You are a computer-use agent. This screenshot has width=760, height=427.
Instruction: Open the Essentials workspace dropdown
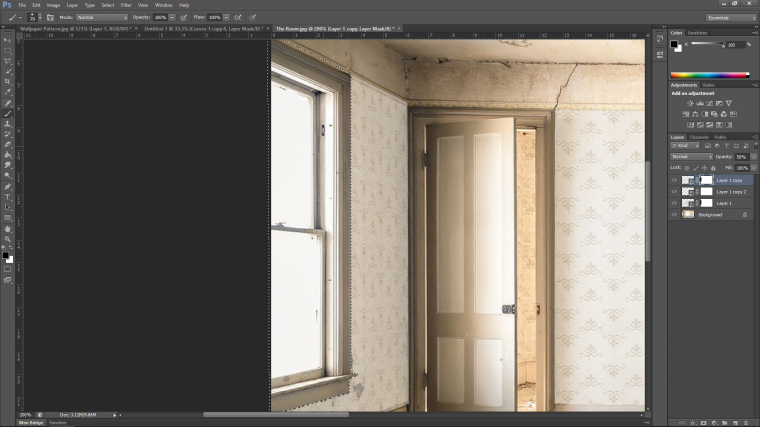pyautogui.click(x=731, y=18)
